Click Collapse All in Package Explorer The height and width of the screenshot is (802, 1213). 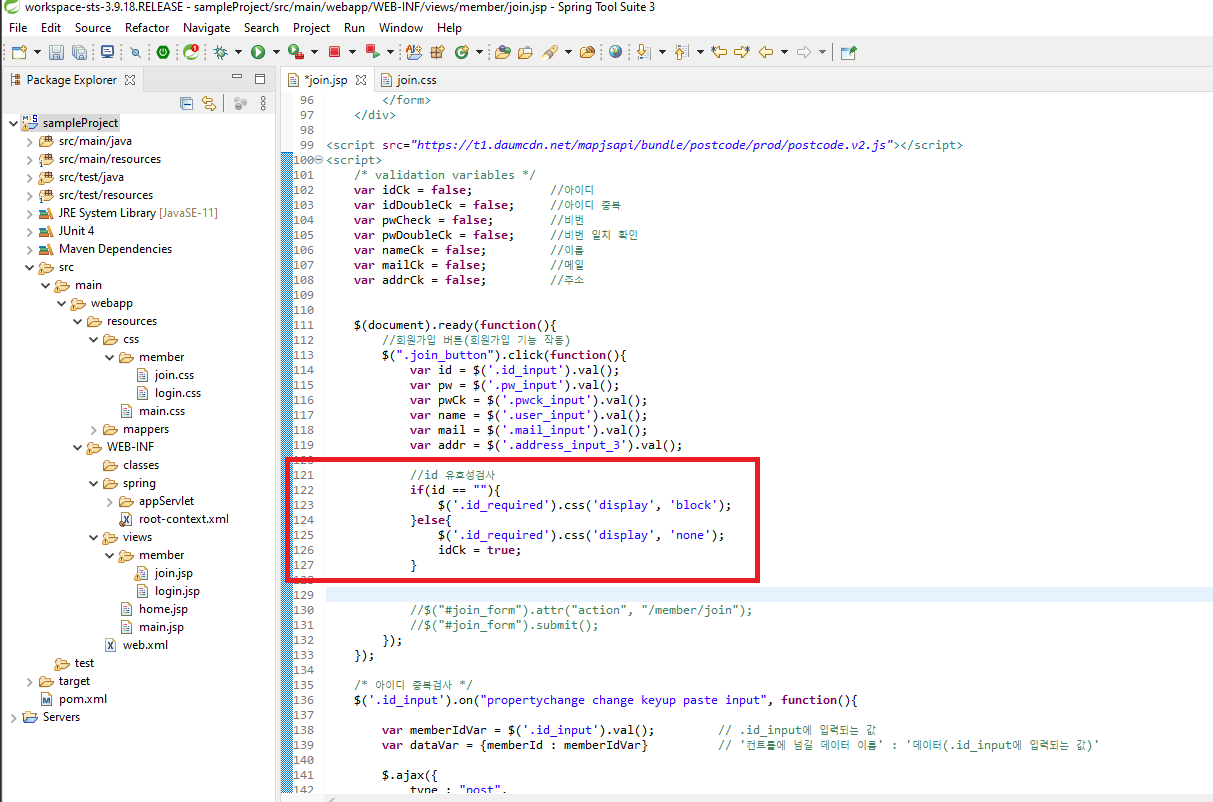coord(186,102)
